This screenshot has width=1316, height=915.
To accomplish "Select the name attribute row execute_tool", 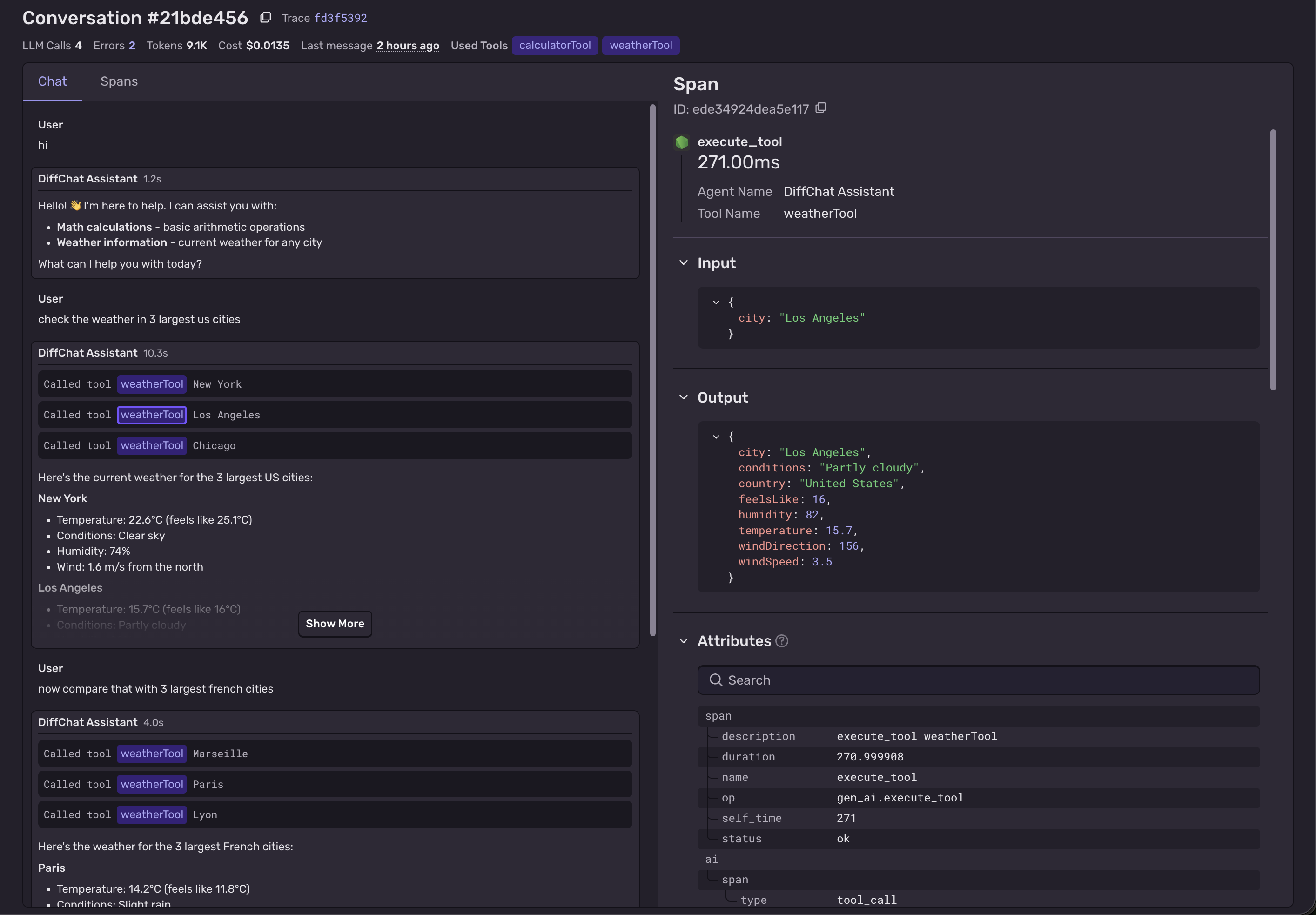I will tap(978, 777).
